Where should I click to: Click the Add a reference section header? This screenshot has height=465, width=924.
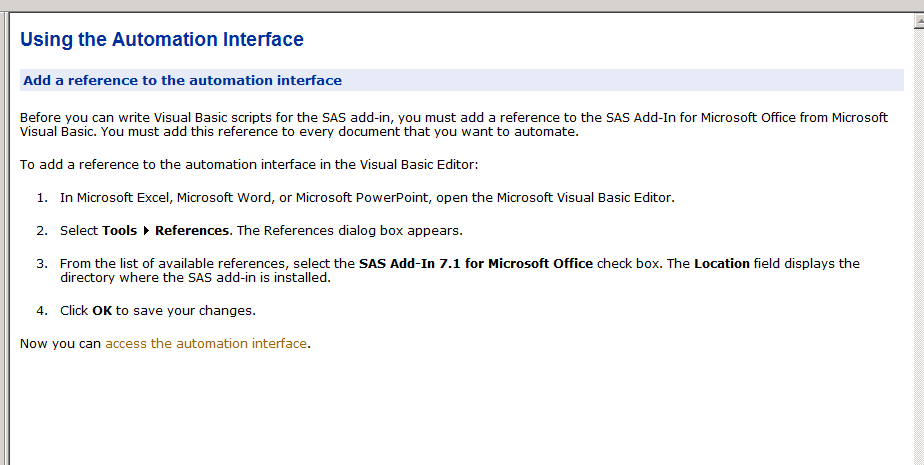[x=461, y=80]
